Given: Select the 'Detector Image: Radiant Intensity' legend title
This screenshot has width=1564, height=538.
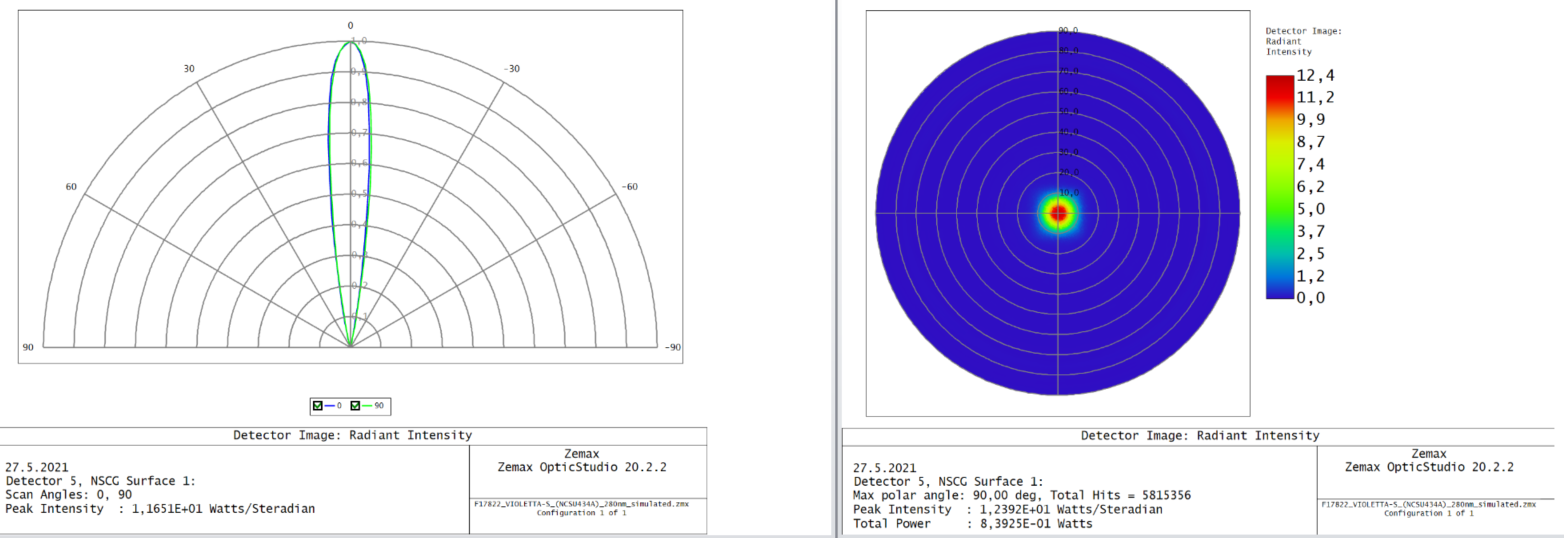Looking at the screenshot, I should pos(1303,41).
